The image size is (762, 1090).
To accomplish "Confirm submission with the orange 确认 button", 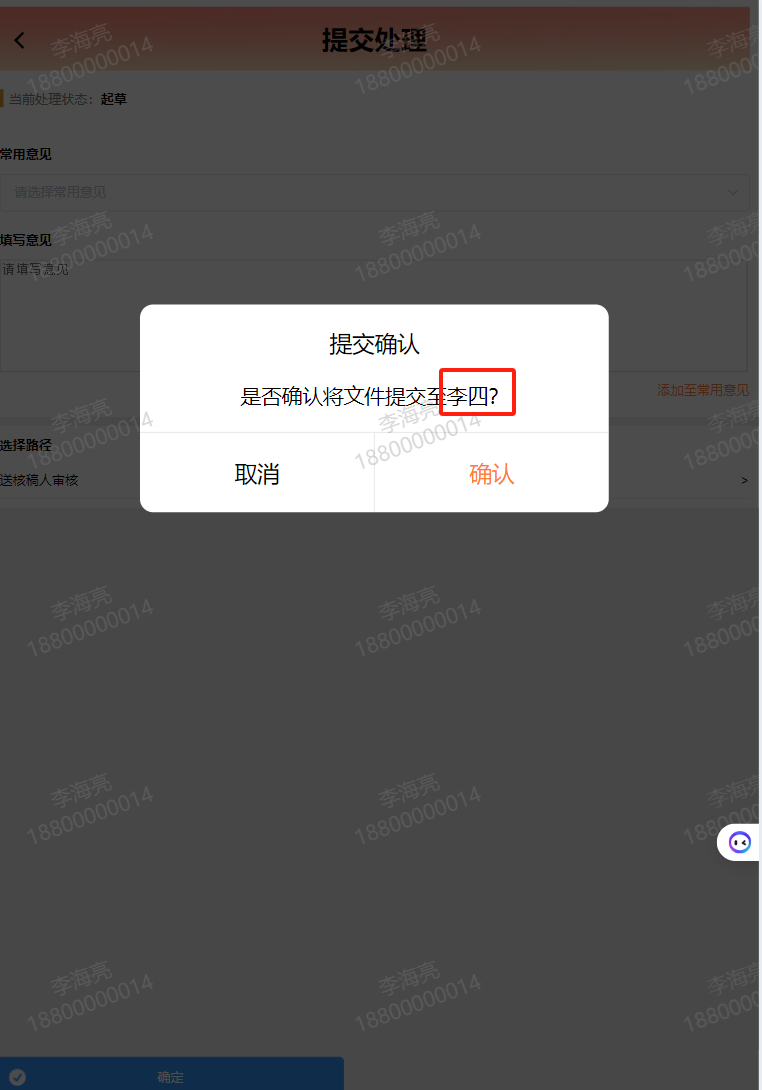I will [x=492, y=473].
